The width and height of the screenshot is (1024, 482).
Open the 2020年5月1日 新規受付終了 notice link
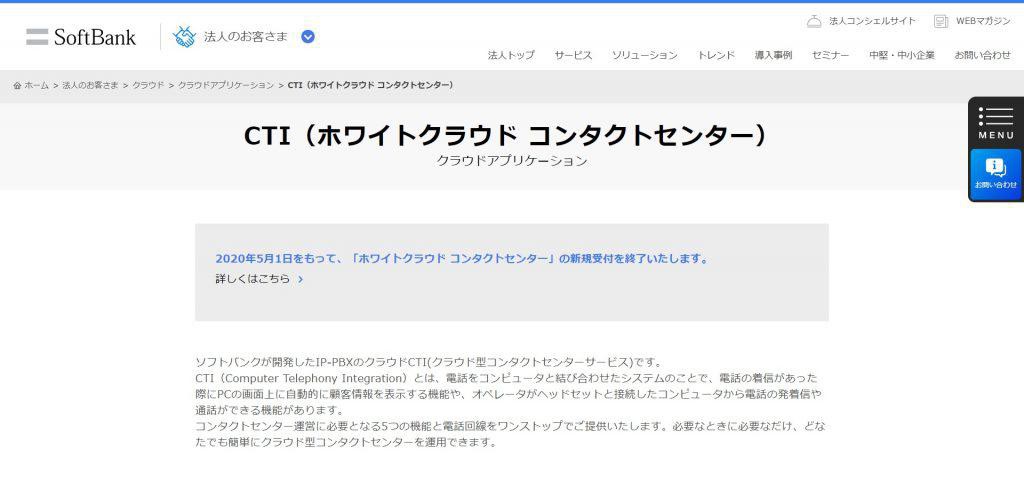(x=462, y=259)
